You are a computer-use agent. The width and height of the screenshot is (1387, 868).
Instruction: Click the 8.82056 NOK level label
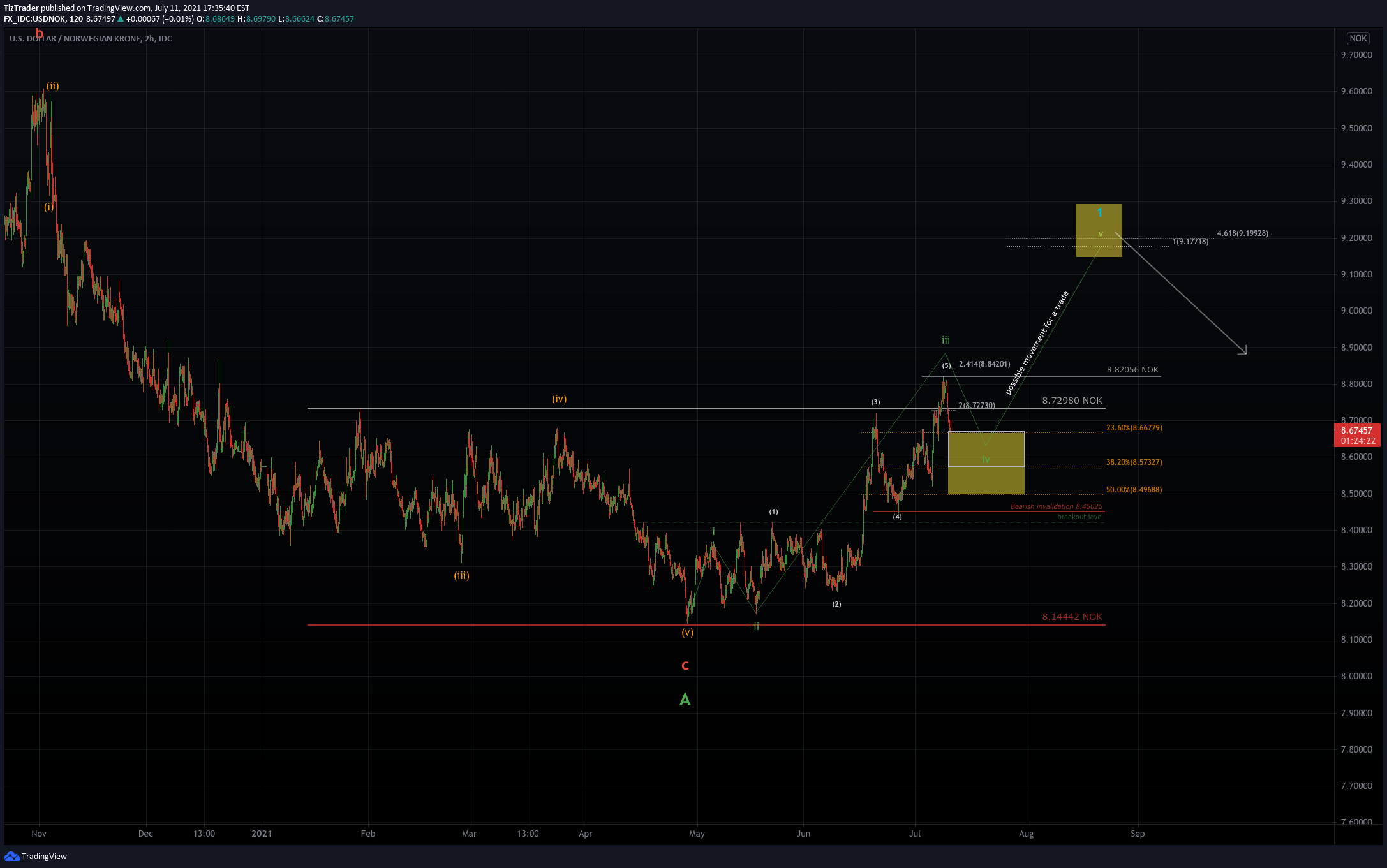(1132, 370)
